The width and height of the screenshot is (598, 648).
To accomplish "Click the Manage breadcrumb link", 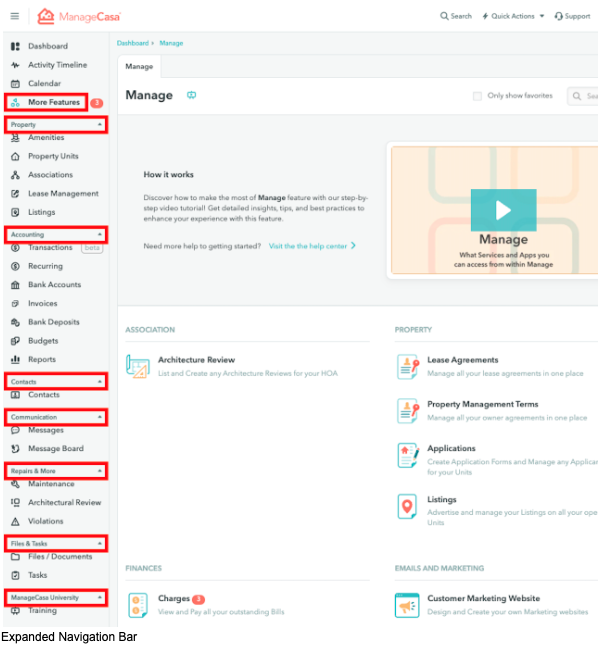I will (171, 43).
